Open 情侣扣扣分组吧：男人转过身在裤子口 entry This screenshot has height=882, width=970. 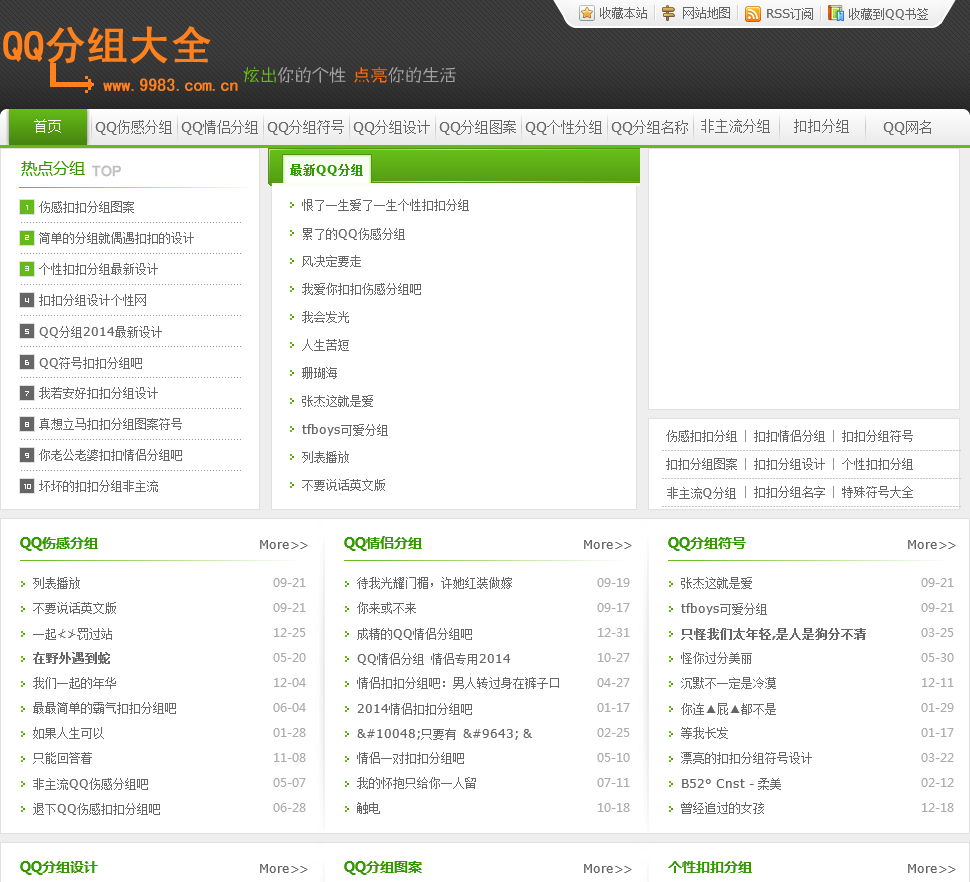(x=458, y=683)
